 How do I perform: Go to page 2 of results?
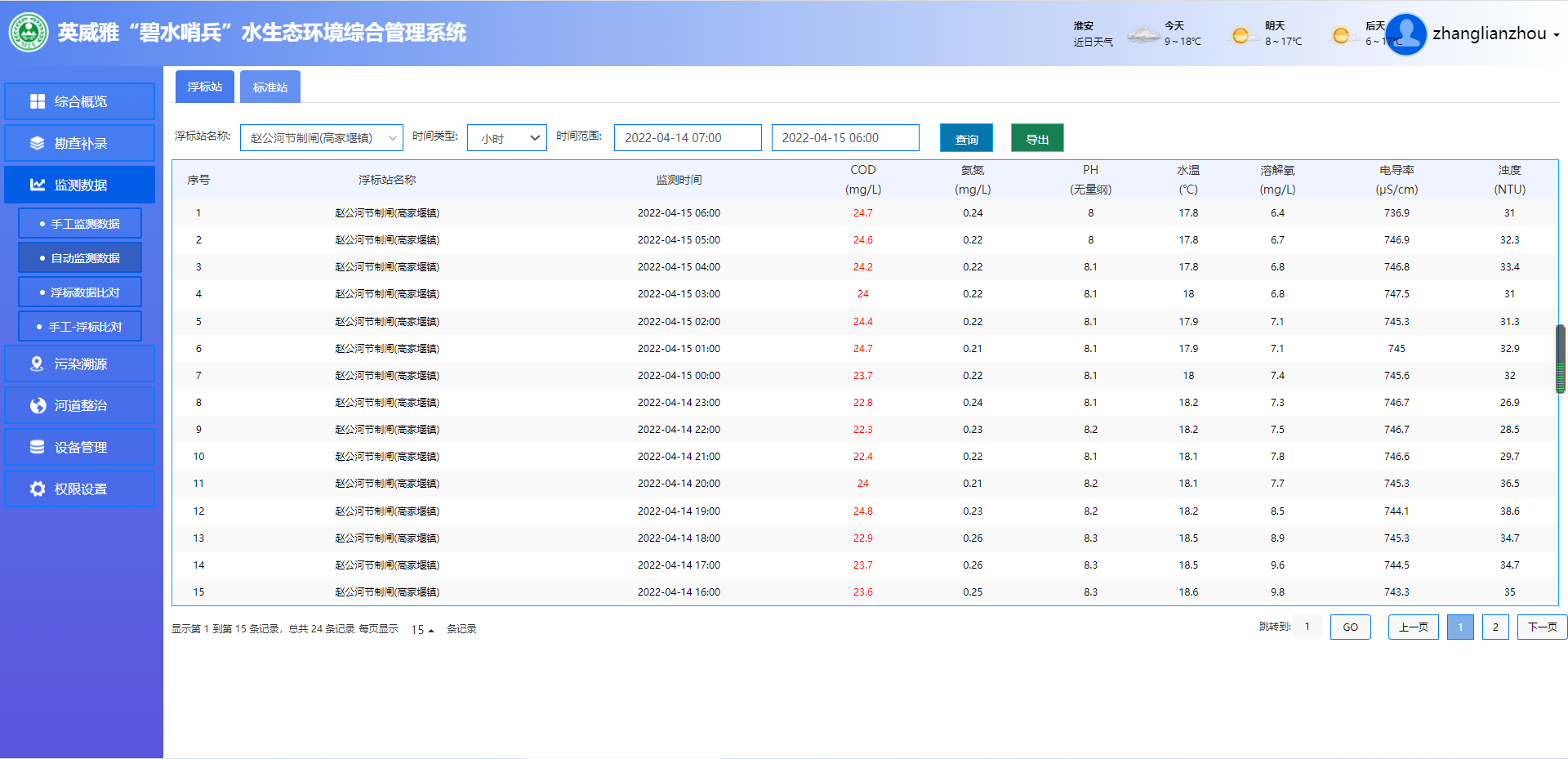tap(1494, 627)
